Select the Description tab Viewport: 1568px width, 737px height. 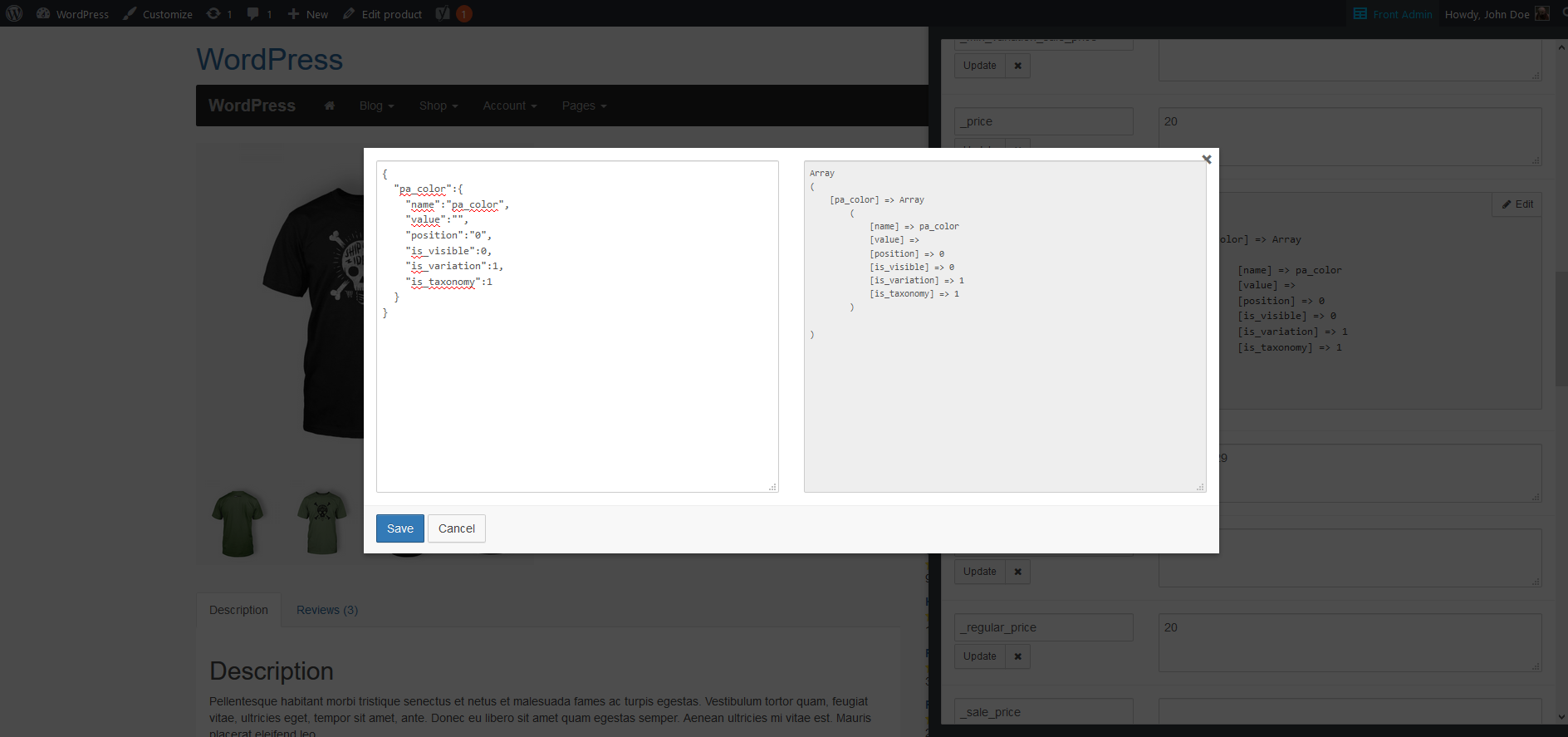238,610
